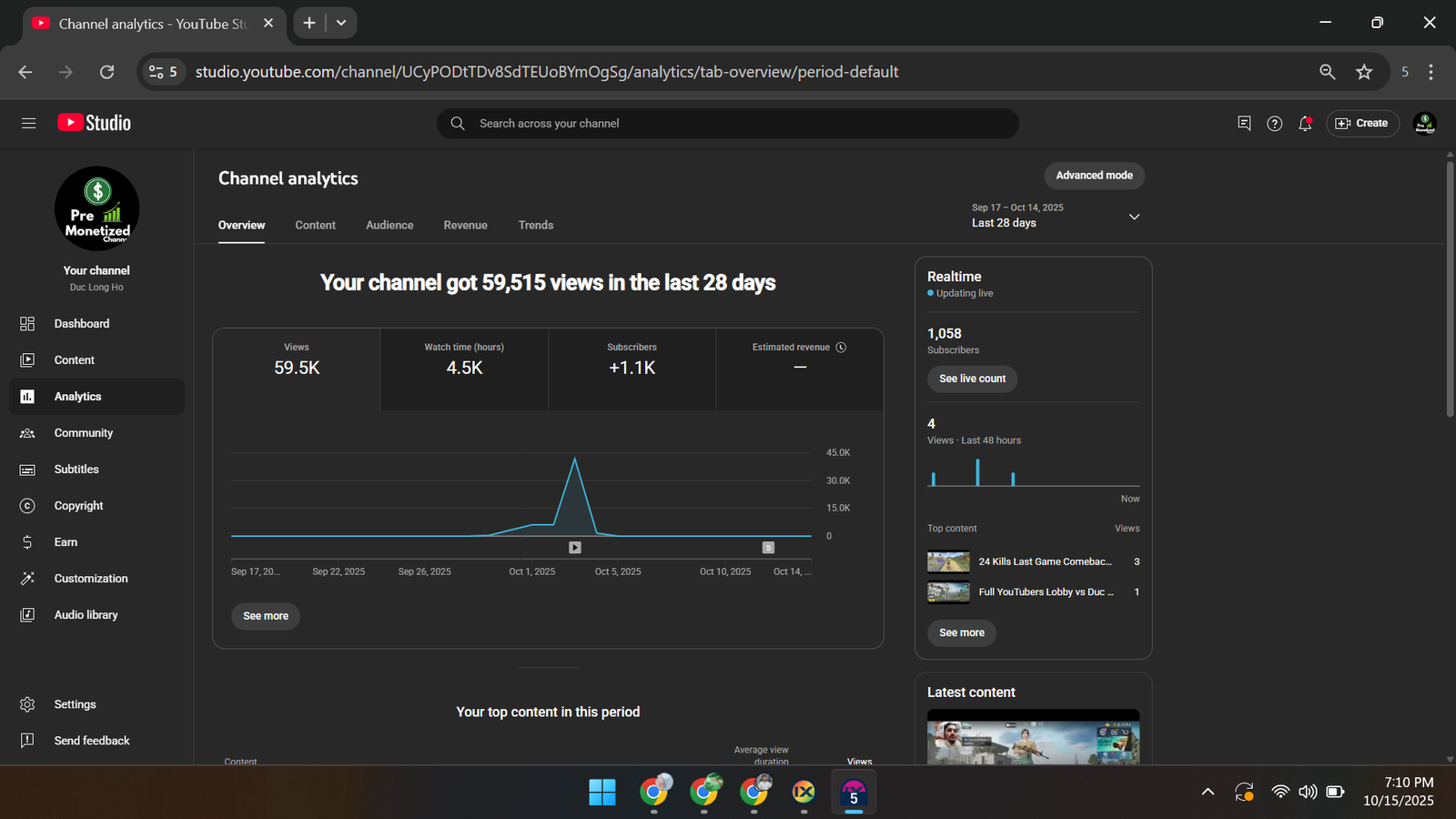Bookmark this page with the star icon
The image size is (1456, 819).
tap(1363, 72)
